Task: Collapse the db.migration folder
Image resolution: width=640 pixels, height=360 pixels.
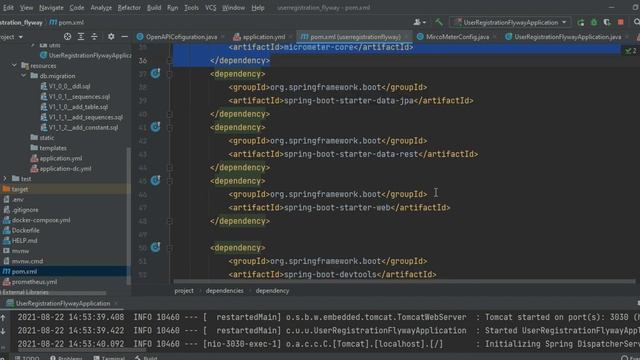Action: click(x=24, y=76)
